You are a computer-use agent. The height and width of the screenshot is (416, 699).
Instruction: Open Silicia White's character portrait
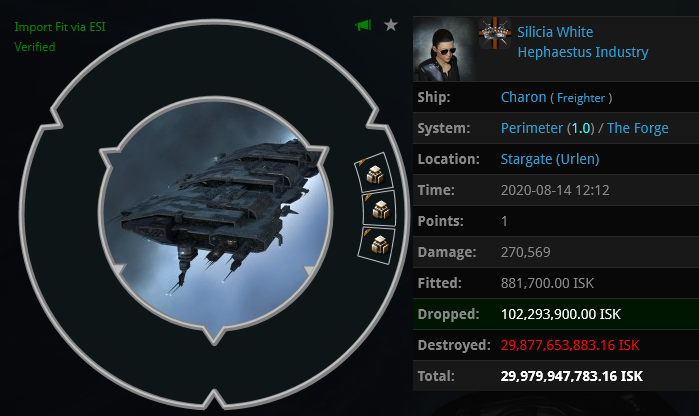[x=443, y=49]
